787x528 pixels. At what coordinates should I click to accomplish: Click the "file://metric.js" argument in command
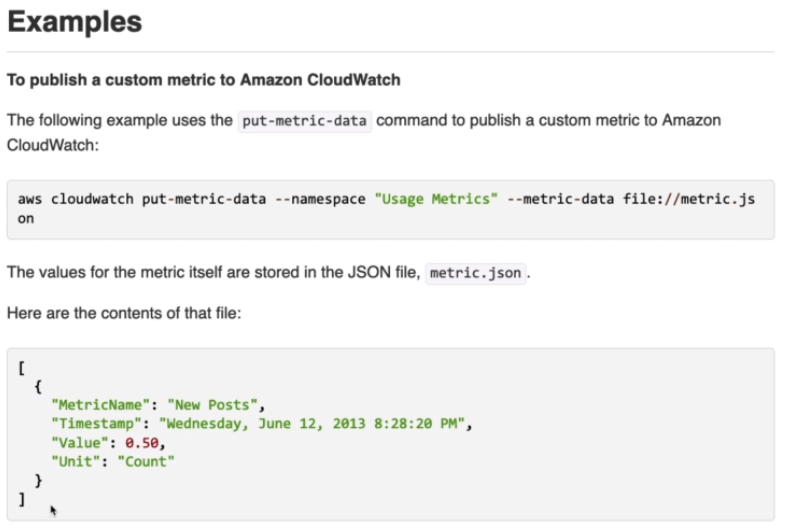pos(689,199)
